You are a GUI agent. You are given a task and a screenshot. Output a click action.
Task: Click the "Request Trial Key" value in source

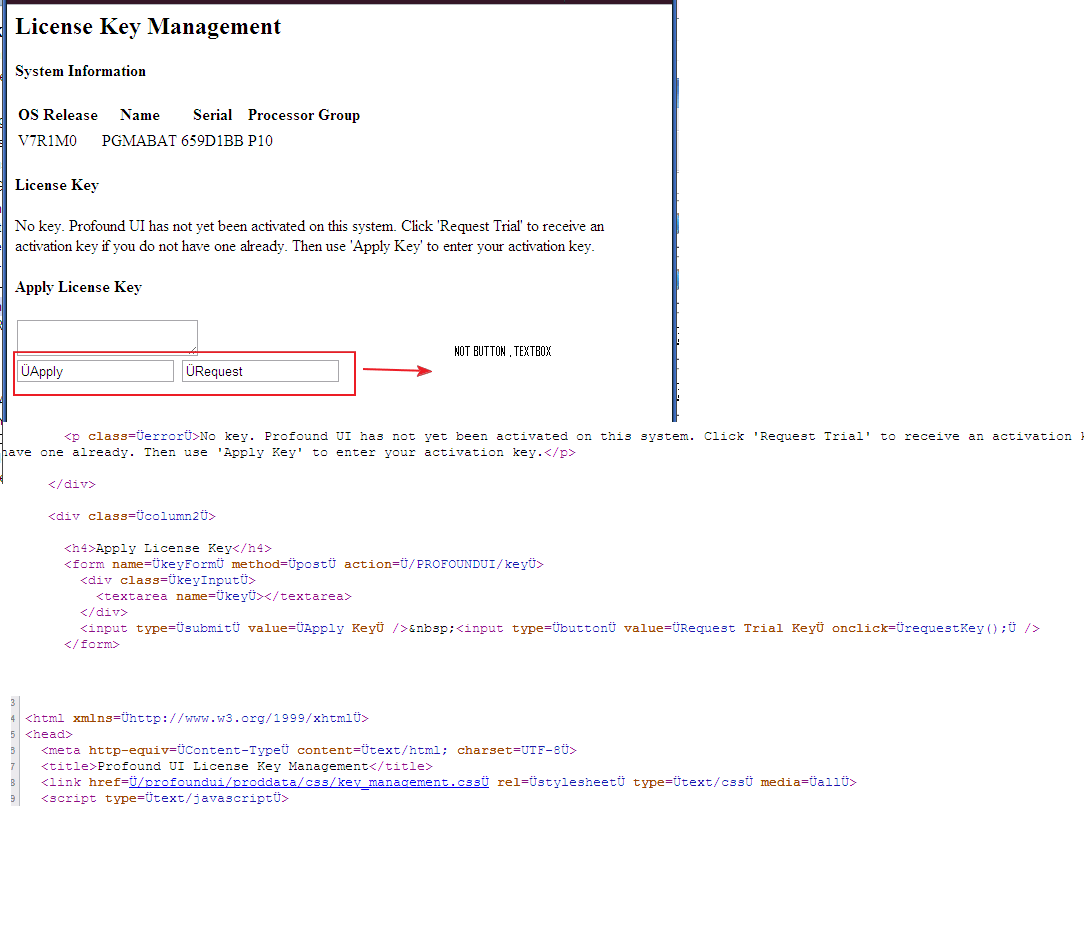(748, 628)
